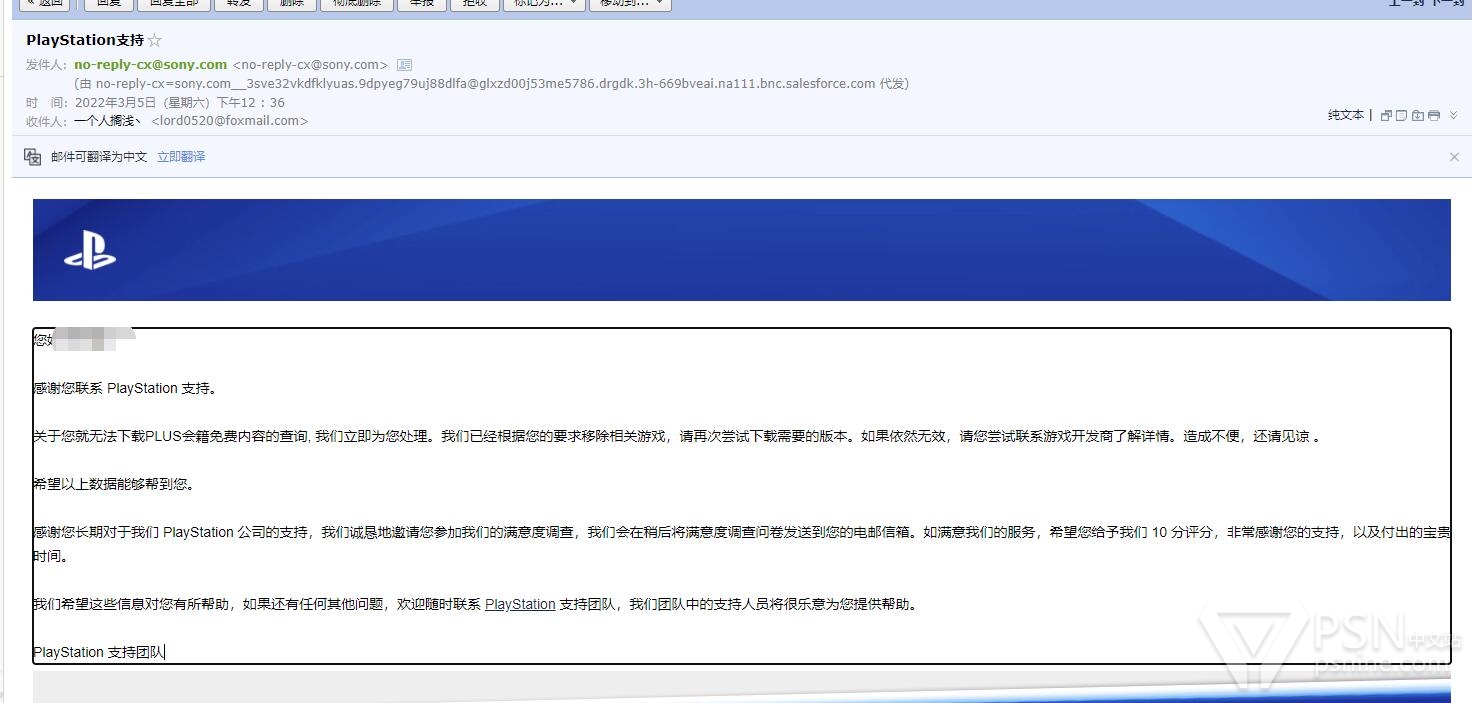
Task: Click the green sender address no-reply-cx@sony.com
Action: (151, 65)
